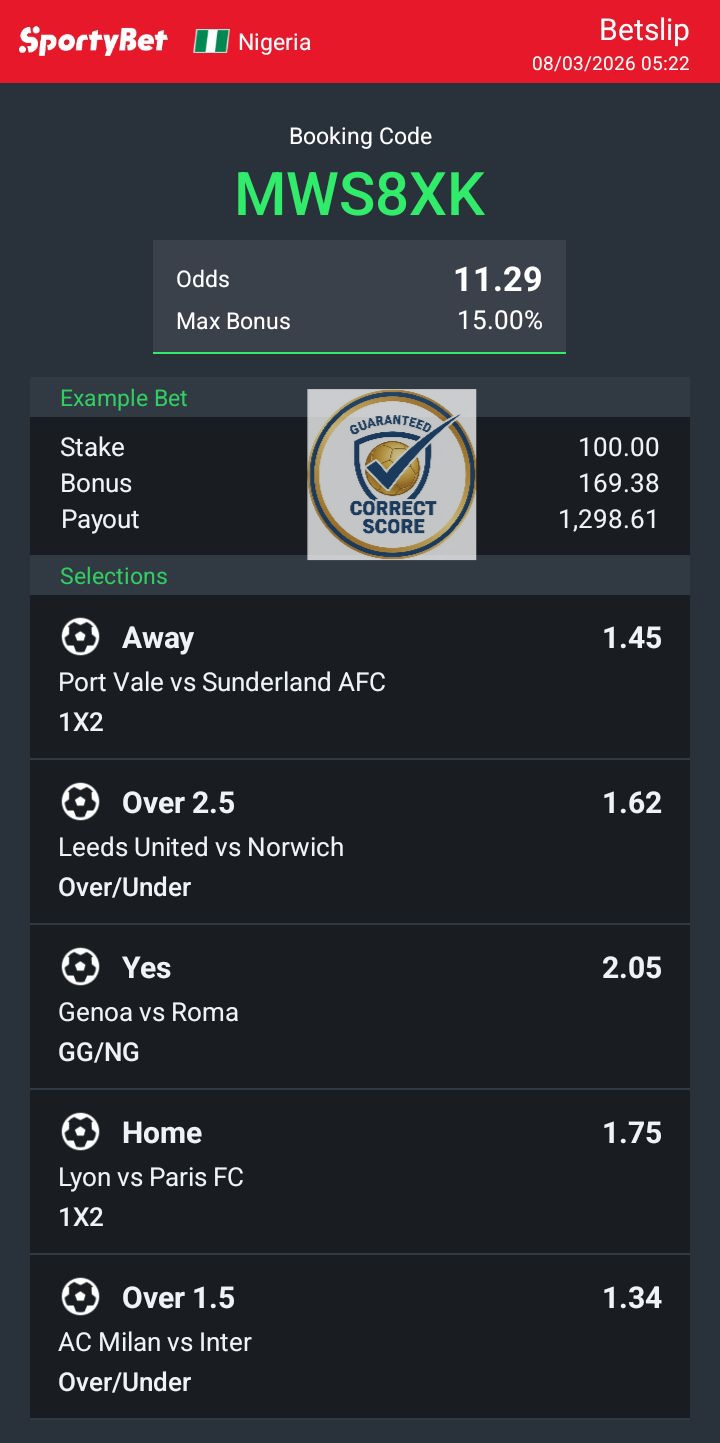Click soccer ball icon beside Yes selection
The width and height of the screenshot is (720, 1443).
point(80,967)
